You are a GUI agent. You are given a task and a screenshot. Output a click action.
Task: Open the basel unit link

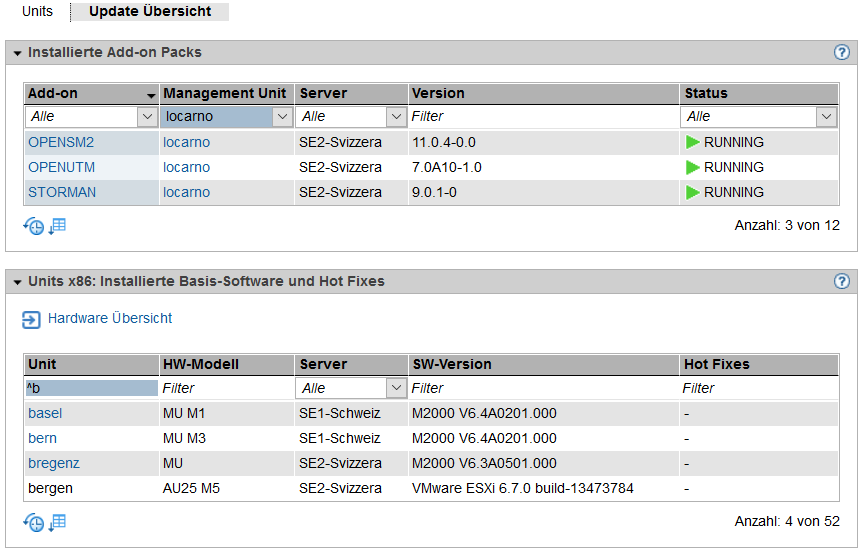(45, 413)
